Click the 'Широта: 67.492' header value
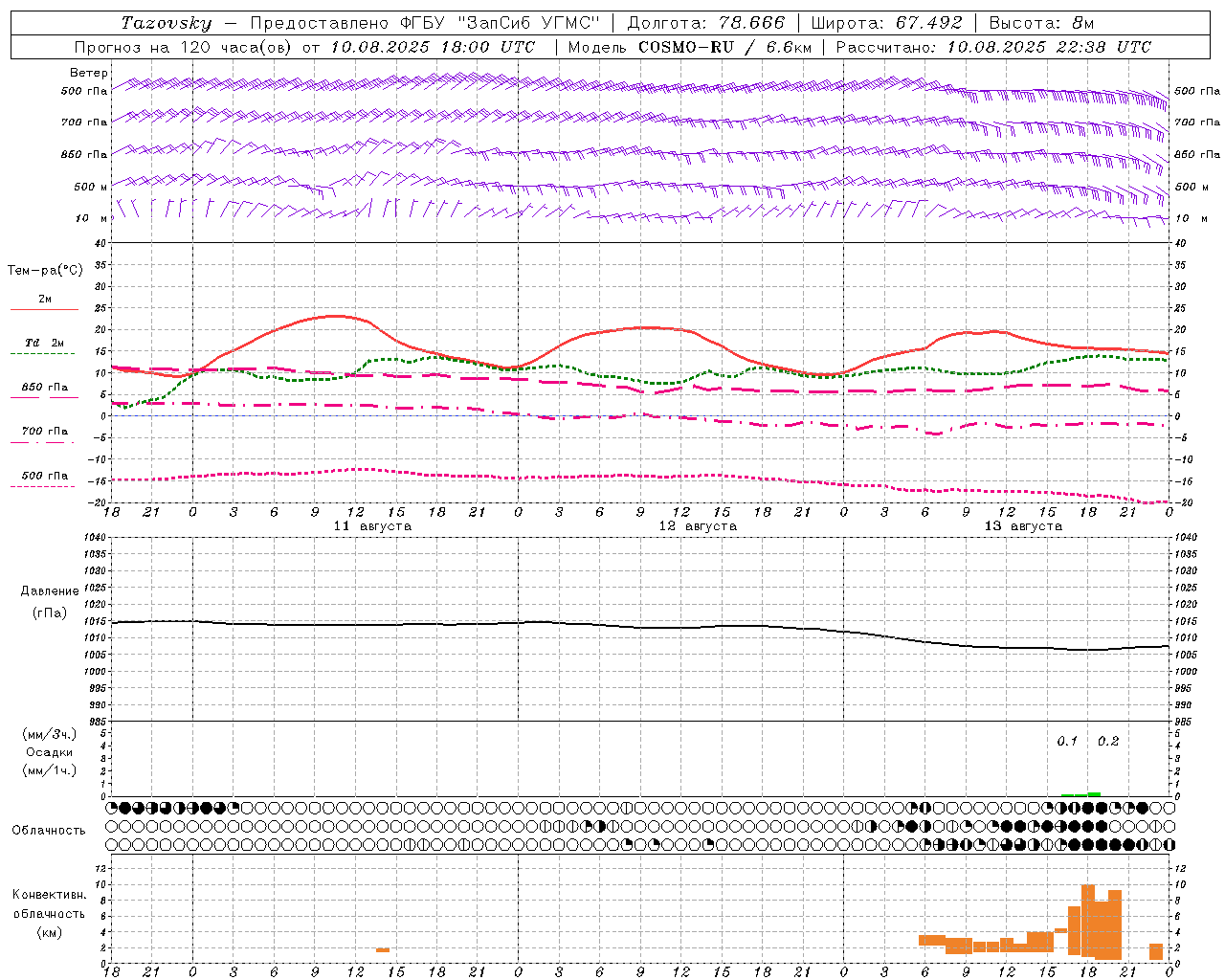Viewport: 1225px width, 980px height. click(886, 23)
